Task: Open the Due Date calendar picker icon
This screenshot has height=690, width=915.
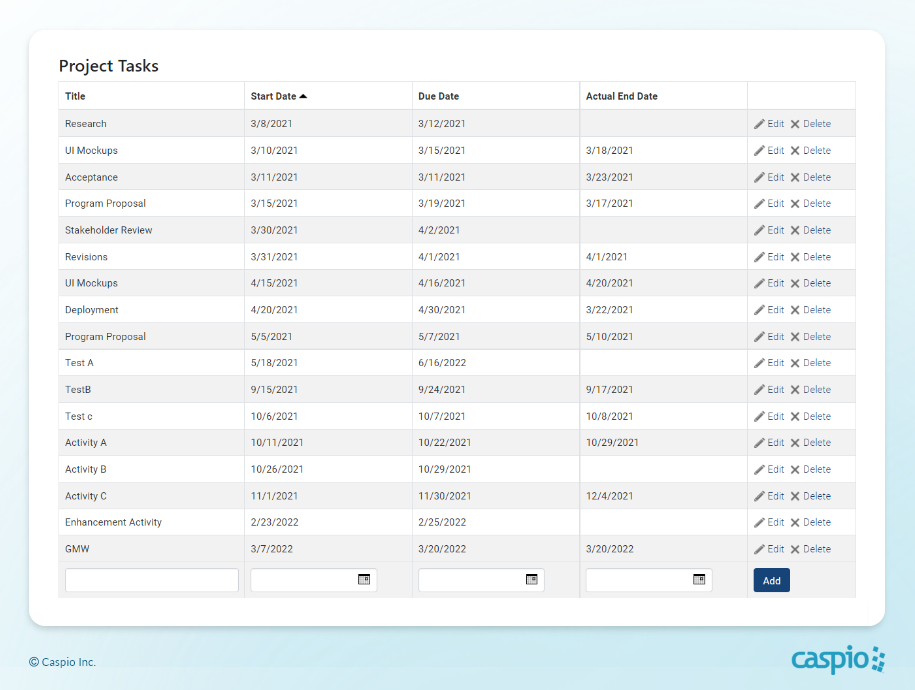Action: (x=532, y=579)
